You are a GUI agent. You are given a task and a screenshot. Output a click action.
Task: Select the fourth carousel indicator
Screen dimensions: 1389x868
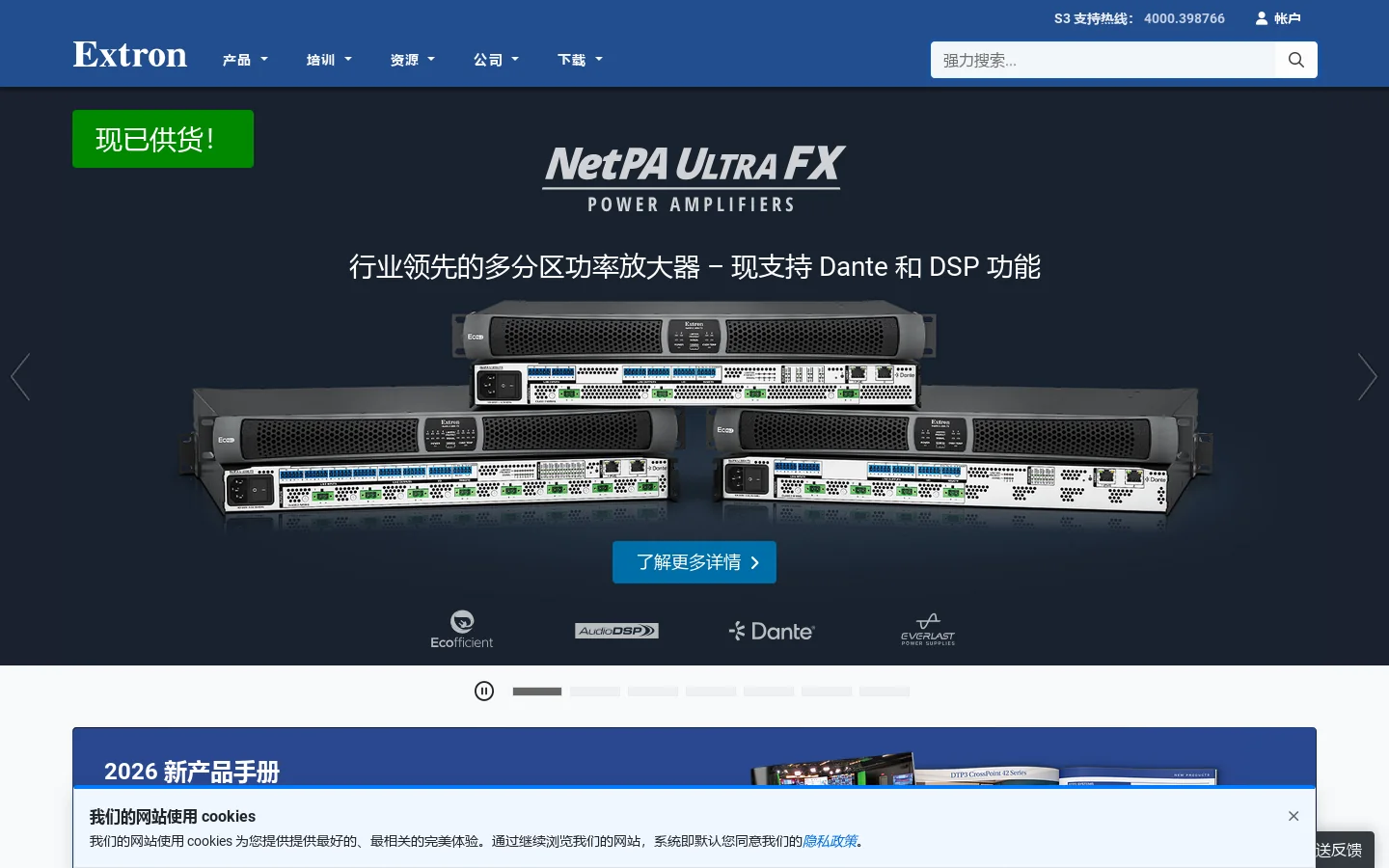tap(711, 692)
